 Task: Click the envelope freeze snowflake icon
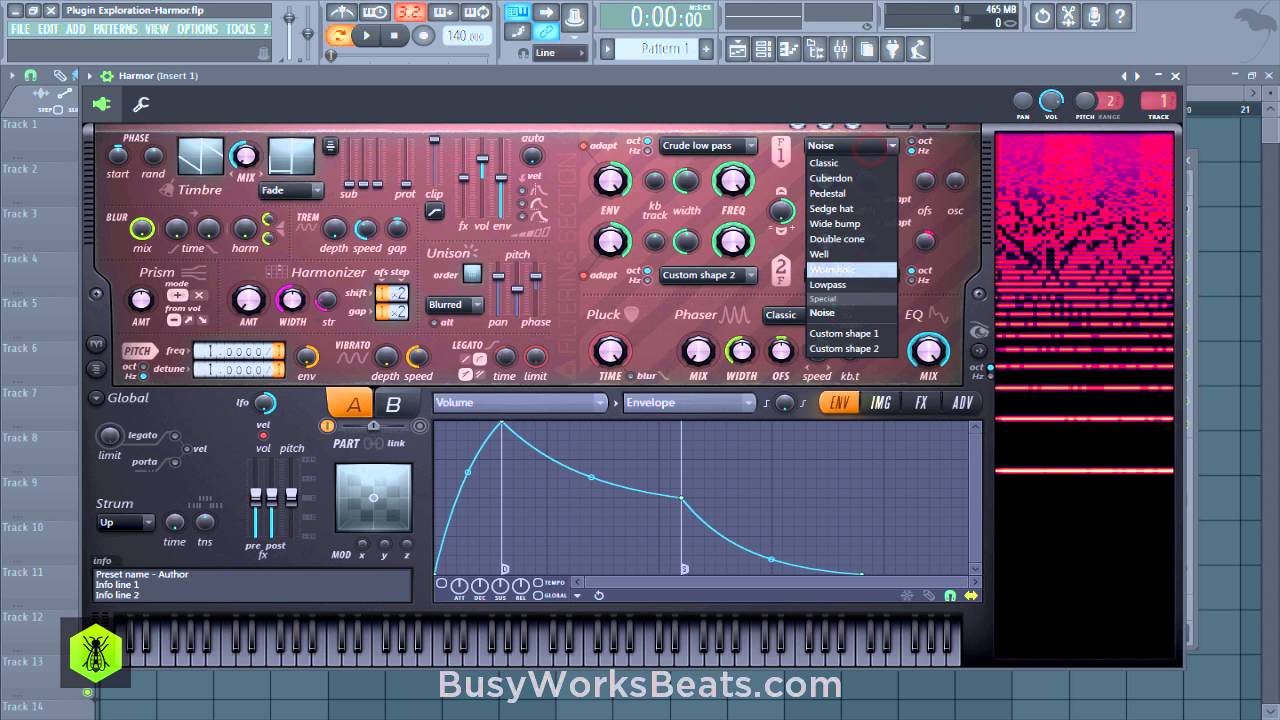pos(907,595)
